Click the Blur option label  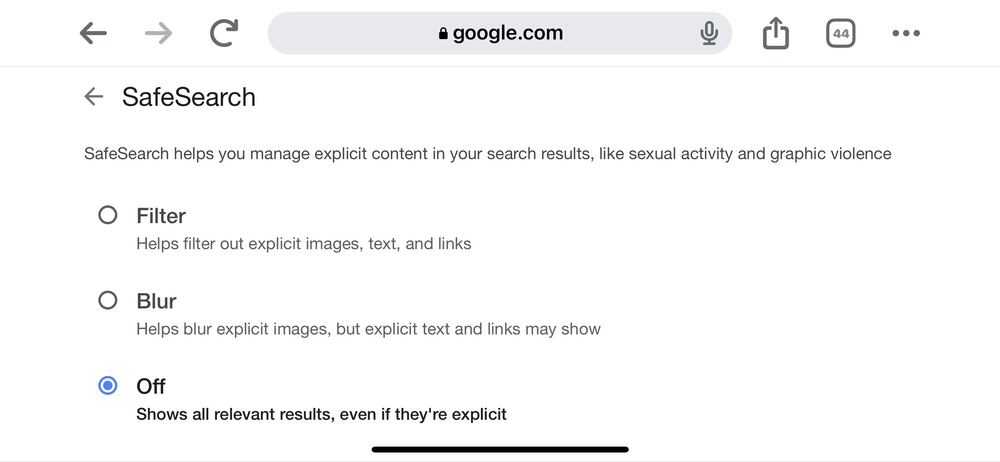pyautogui.click(x=157, y=300)
